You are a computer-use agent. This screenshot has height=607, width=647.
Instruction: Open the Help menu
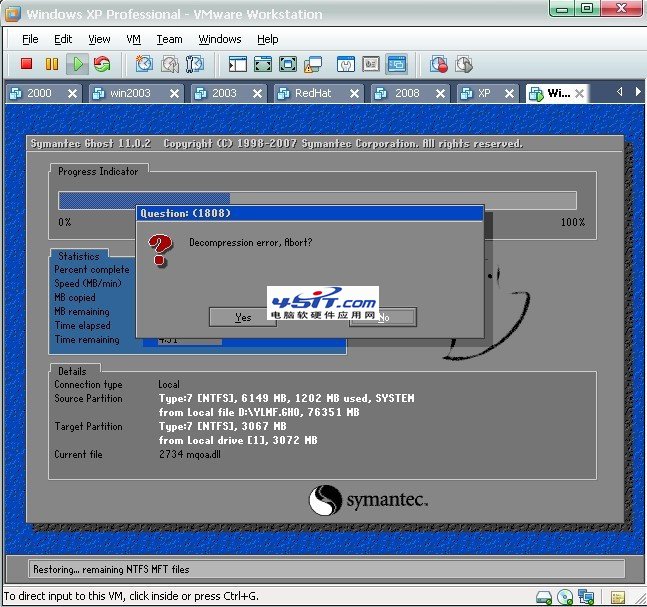point(268,39)
